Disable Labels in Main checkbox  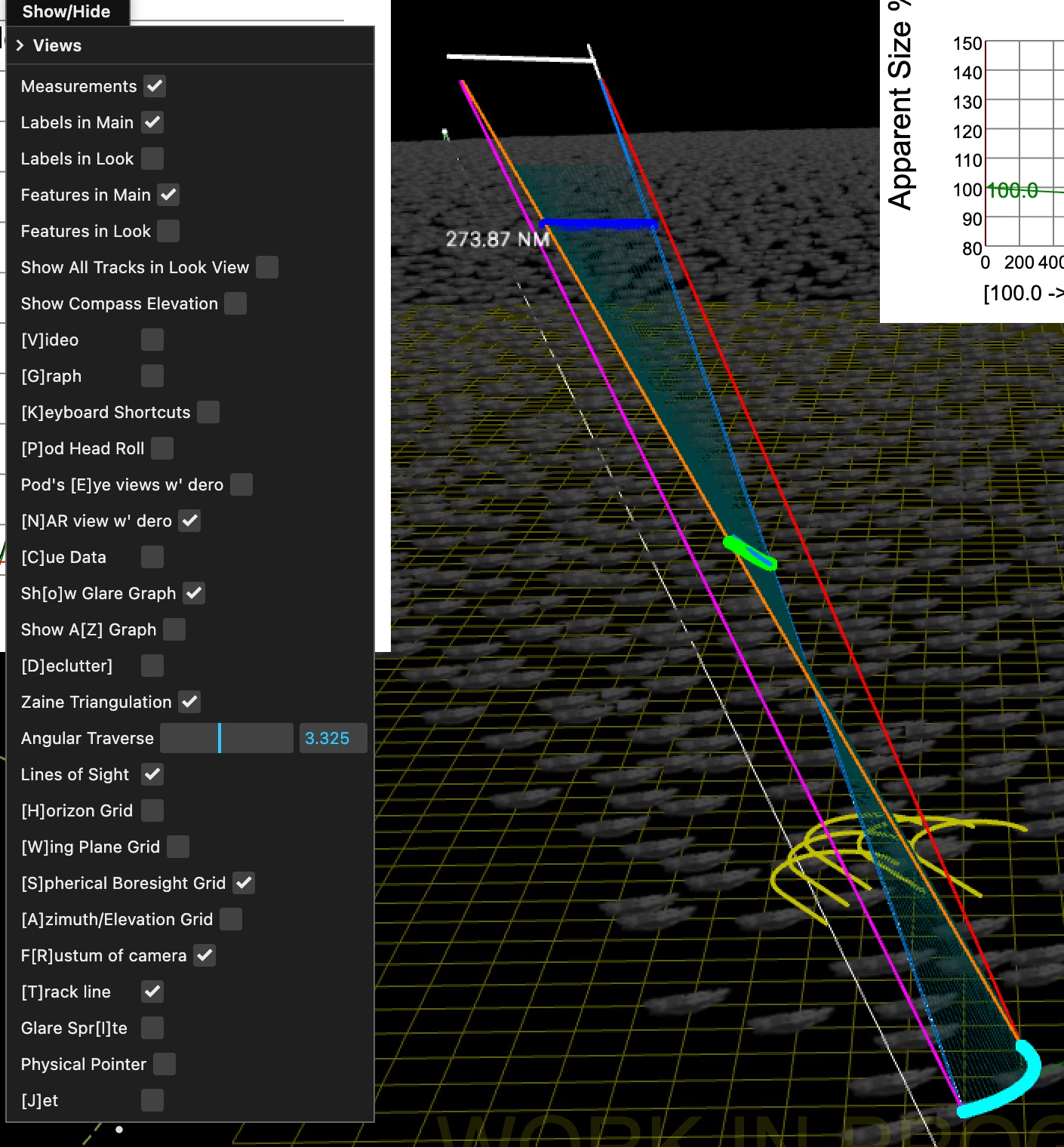[x=152, y=122]
